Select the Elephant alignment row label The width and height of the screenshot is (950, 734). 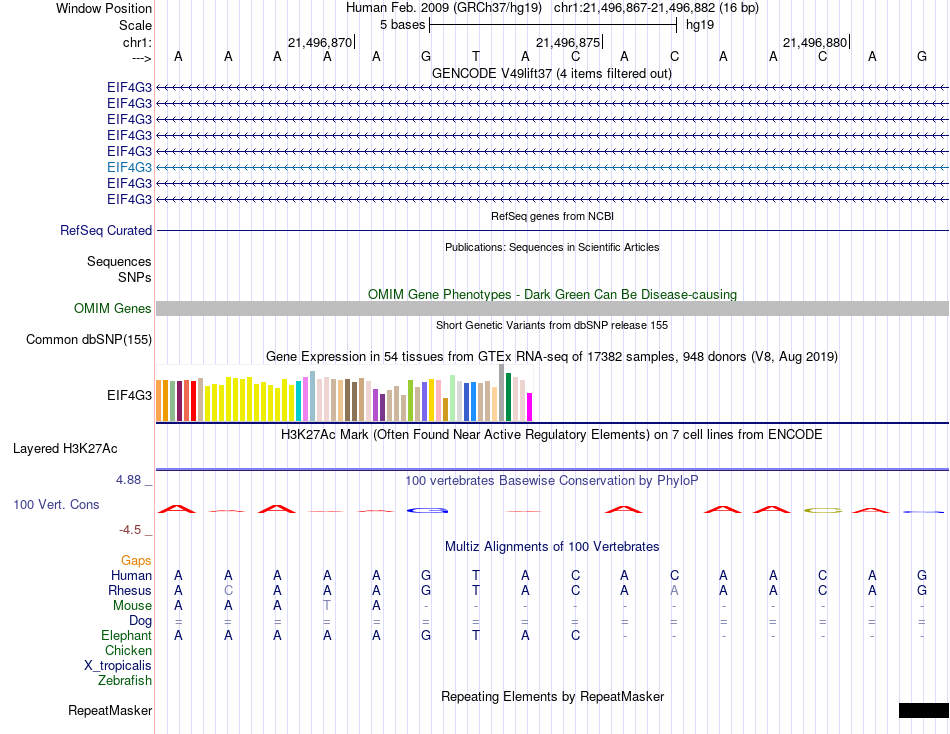point(126,635)
